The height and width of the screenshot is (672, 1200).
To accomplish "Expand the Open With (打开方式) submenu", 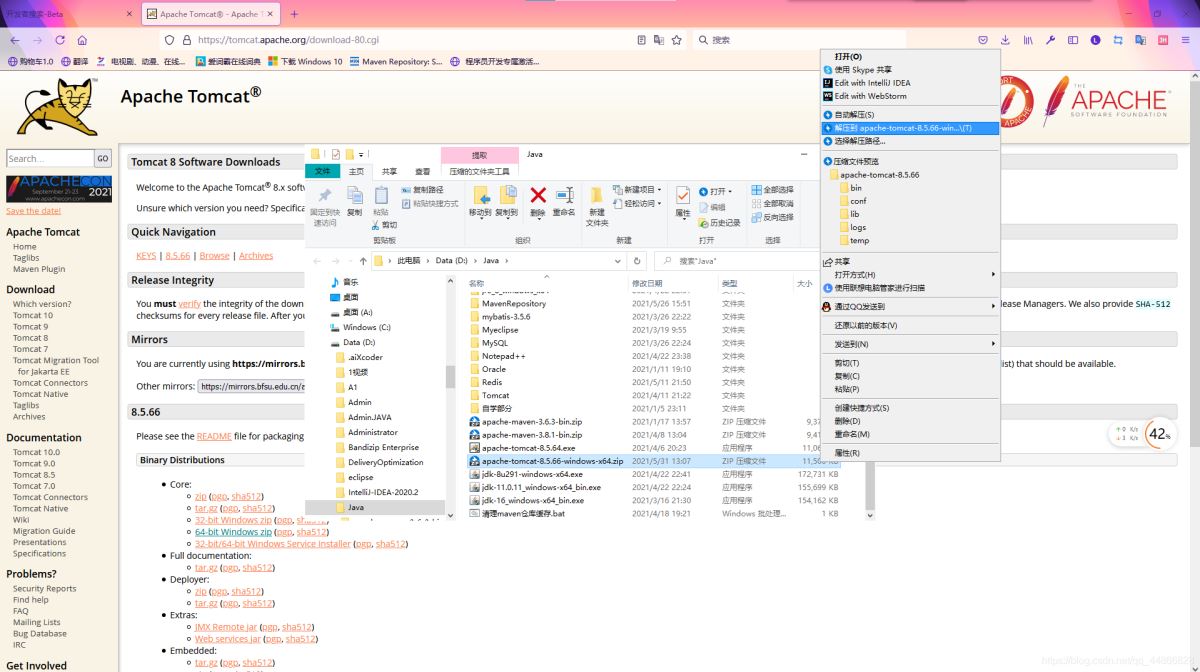I will 910,274.
